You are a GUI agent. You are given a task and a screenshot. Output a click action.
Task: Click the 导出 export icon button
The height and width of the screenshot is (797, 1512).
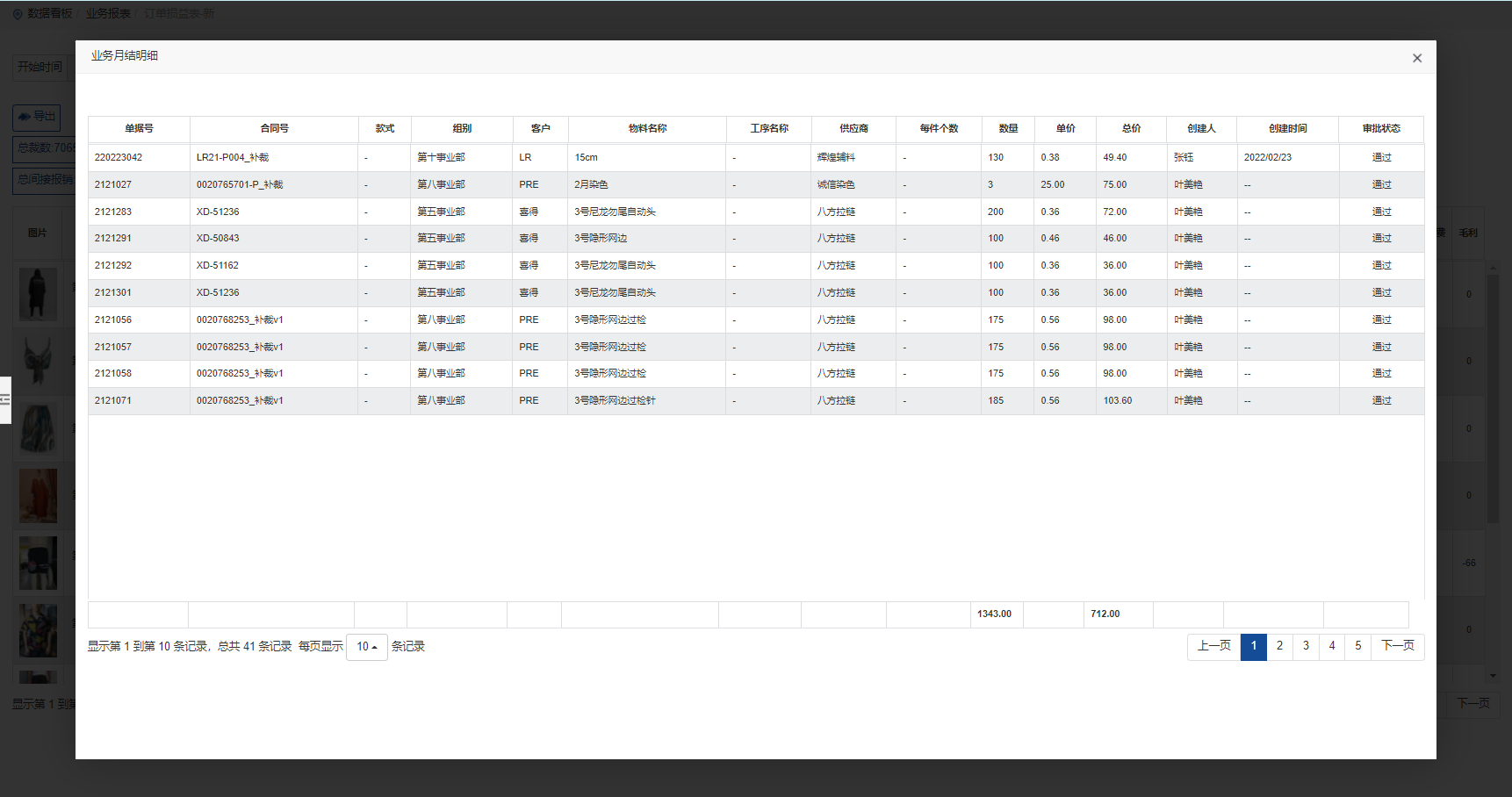[36, 117]
